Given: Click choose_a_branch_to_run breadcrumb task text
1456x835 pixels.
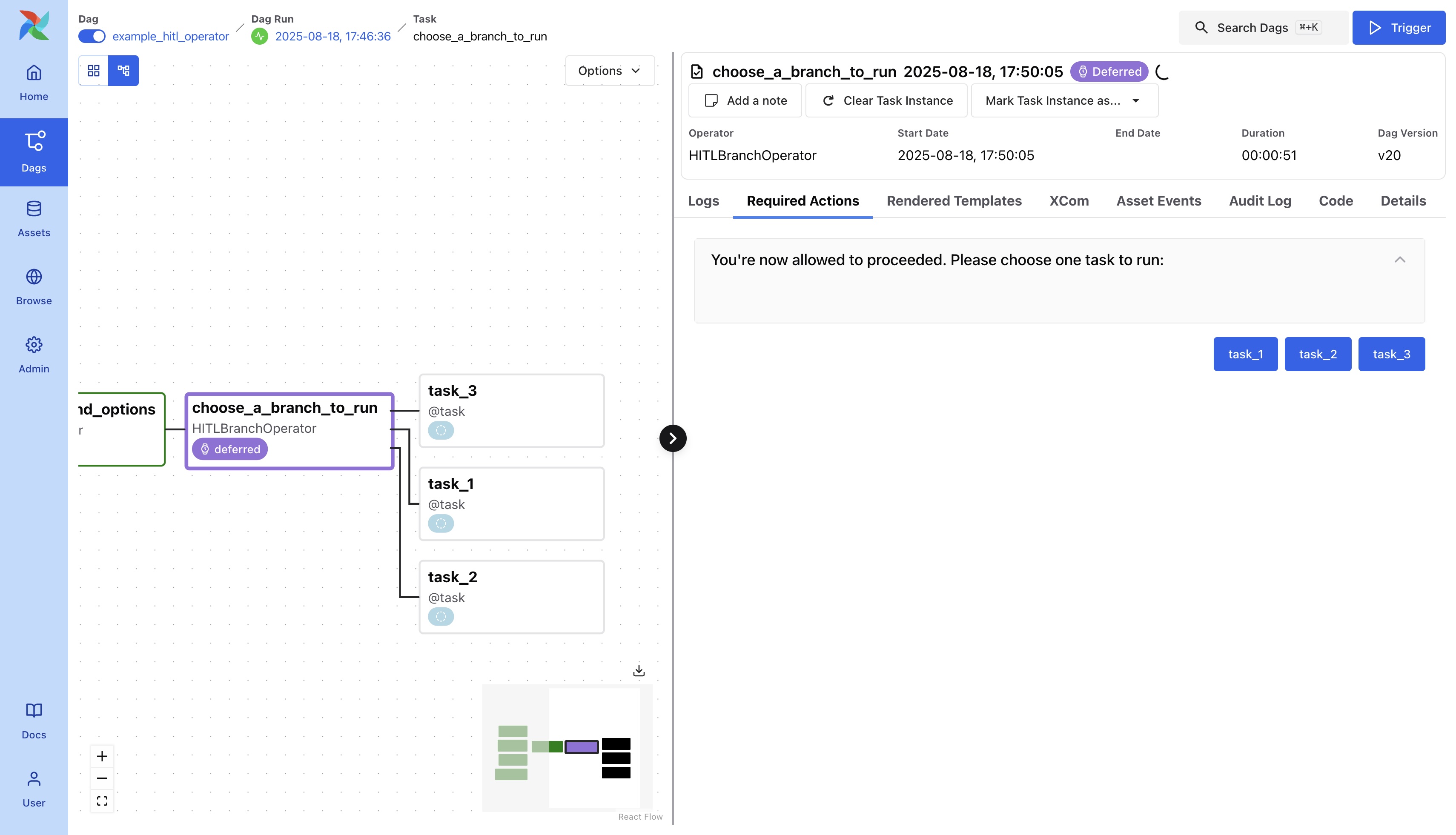Looking at the screenshot, I should (x=480, y=36).
